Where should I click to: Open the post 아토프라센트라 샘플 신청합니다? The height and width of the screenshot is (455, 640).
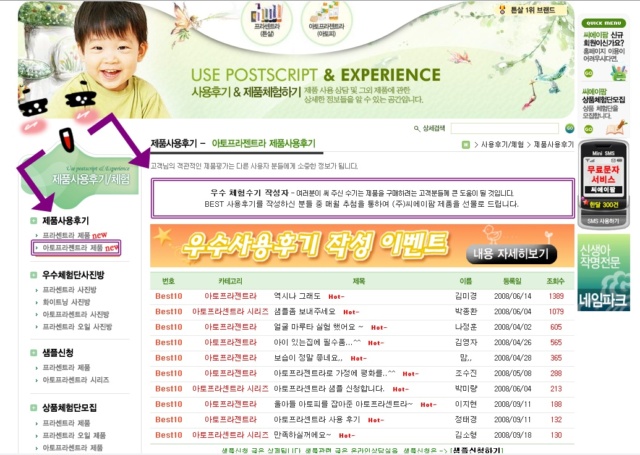(329, 389)
